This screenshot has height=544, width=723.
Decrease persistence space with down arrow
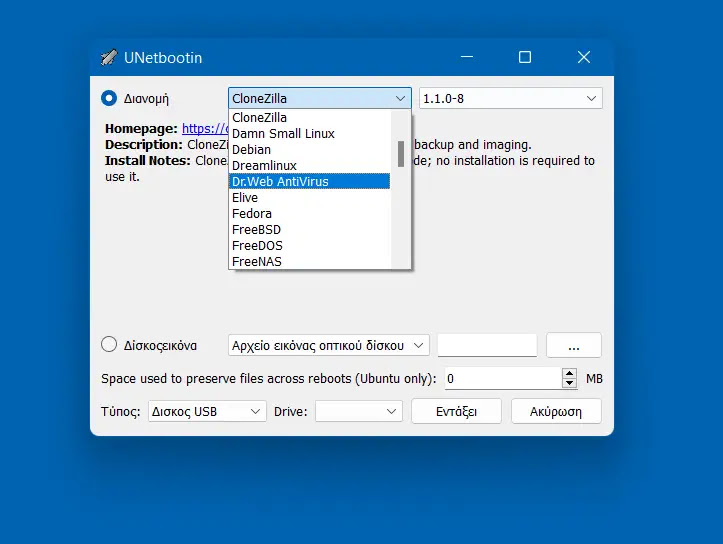[569, 384]
